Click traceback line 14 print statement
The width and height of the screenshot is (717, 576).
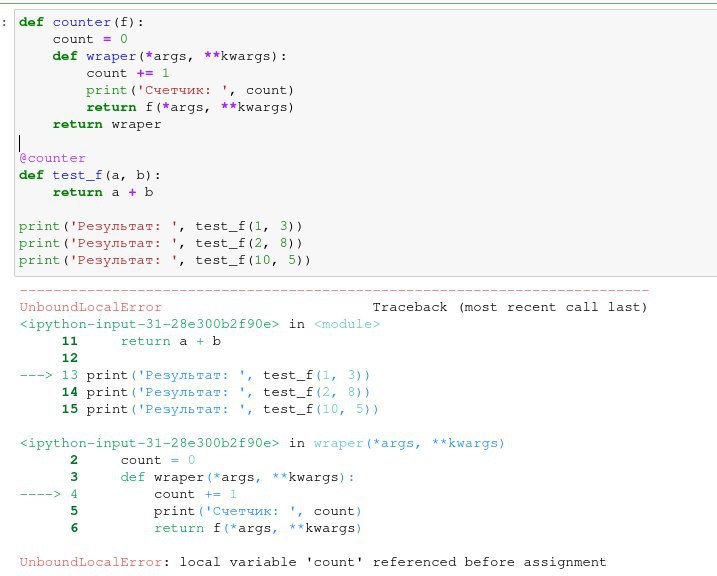pos(215,392)
